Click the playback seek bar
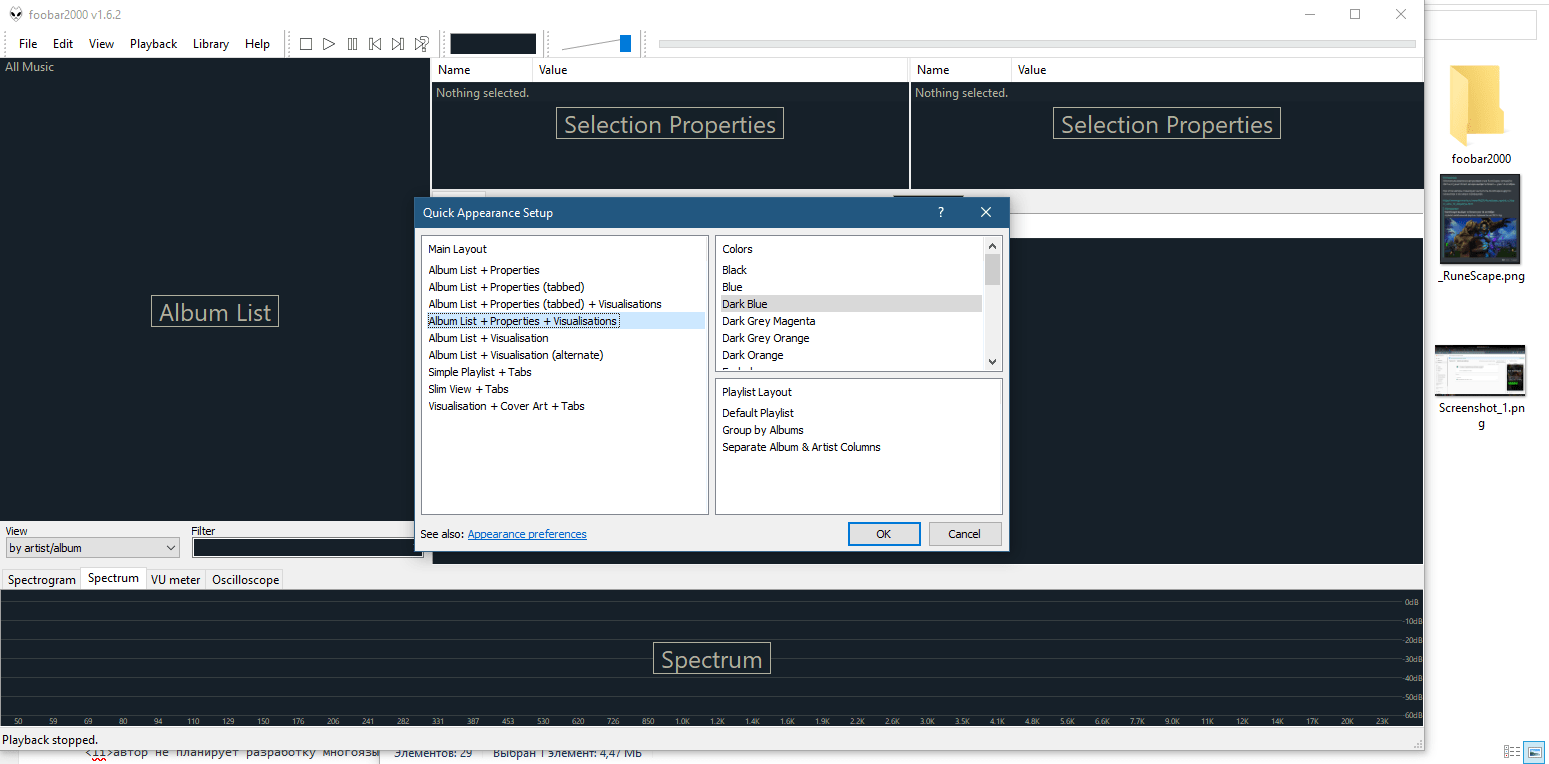This screenshot has width=1549, height=764. [x=1037, y=44]
